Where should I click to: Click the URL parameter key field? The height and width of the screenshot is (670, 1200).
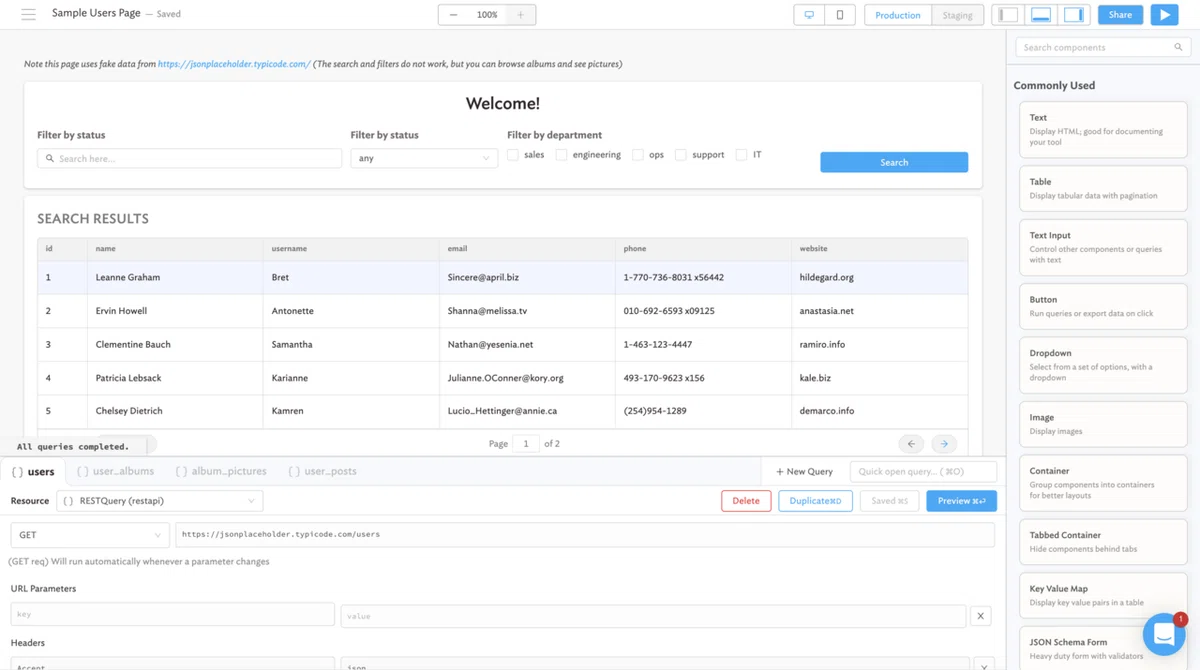(x=173, y=615)
